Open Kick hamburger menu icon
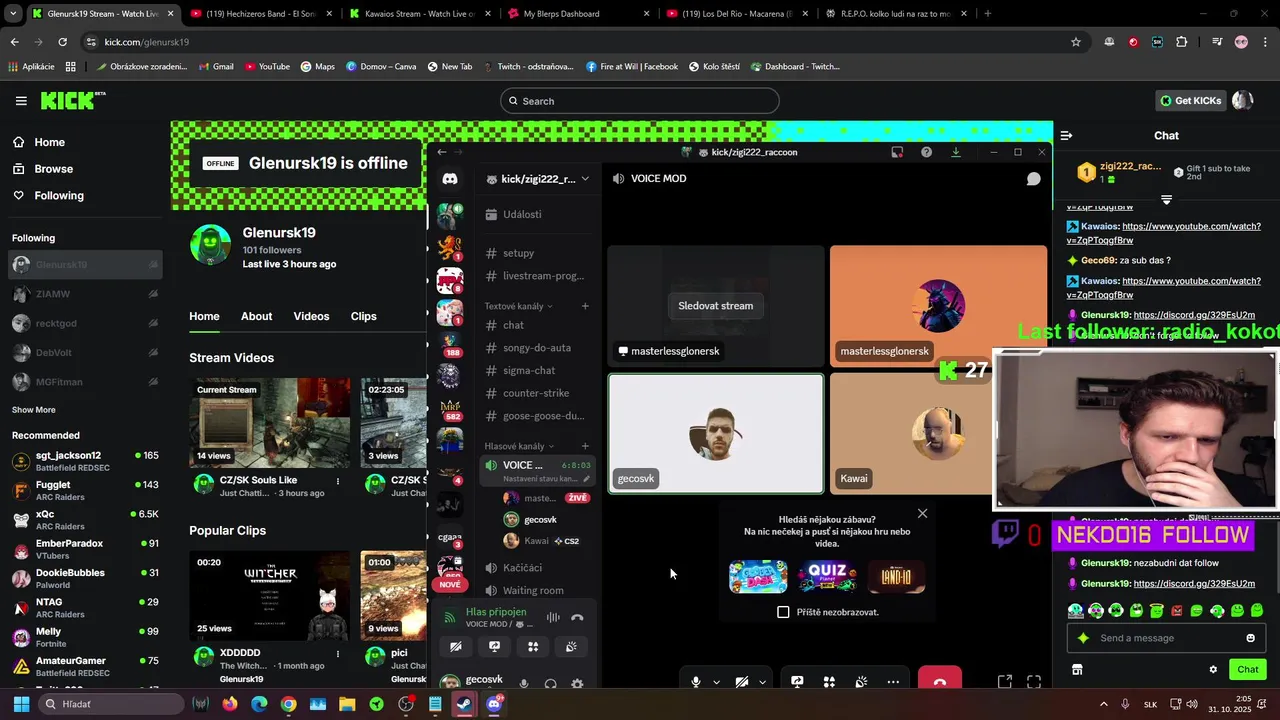The height and width of the screenshot is (720, 1280). tap(21, 100)
